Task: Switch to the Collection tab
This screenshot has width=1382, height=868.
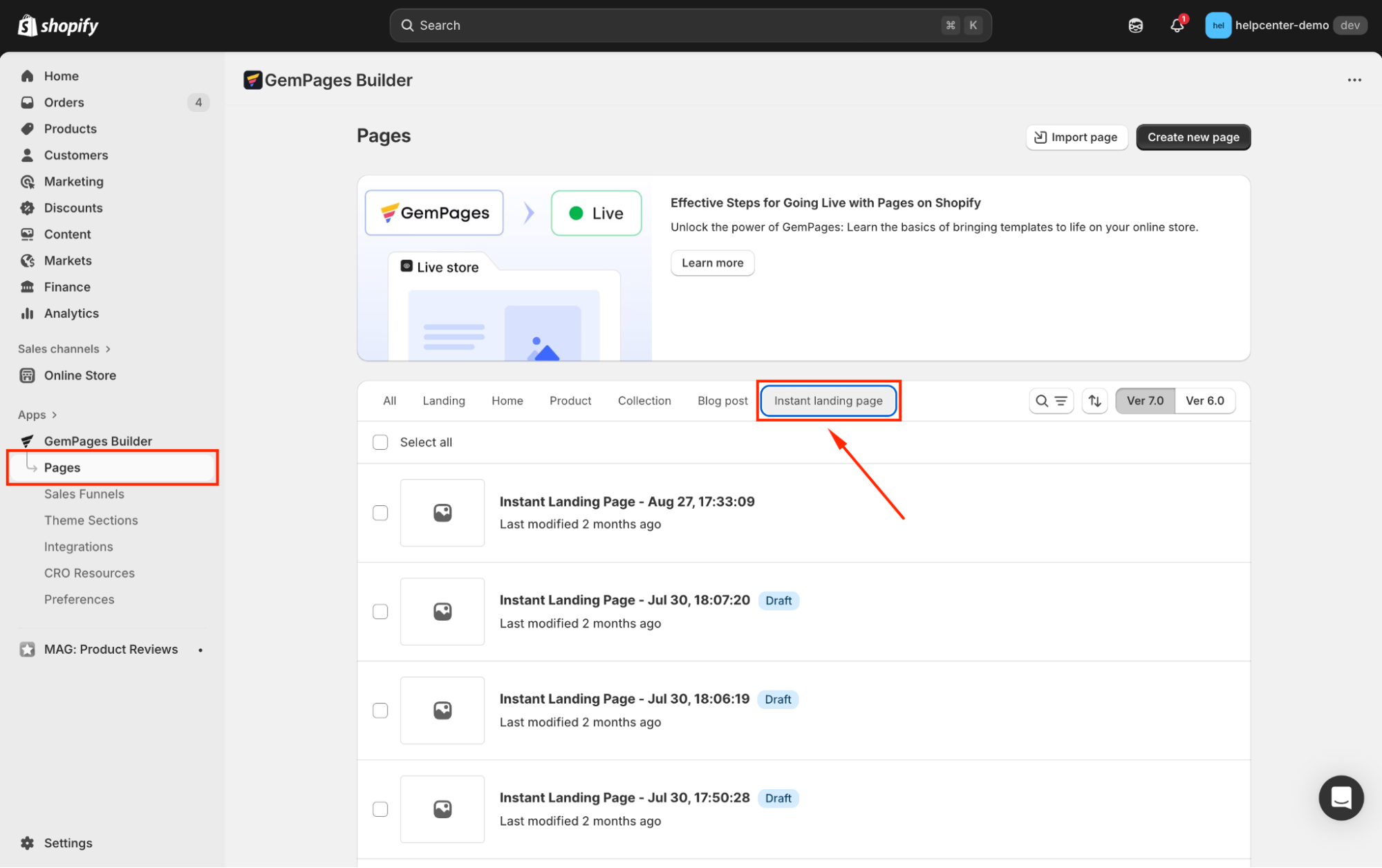Action: click(644, 401)
